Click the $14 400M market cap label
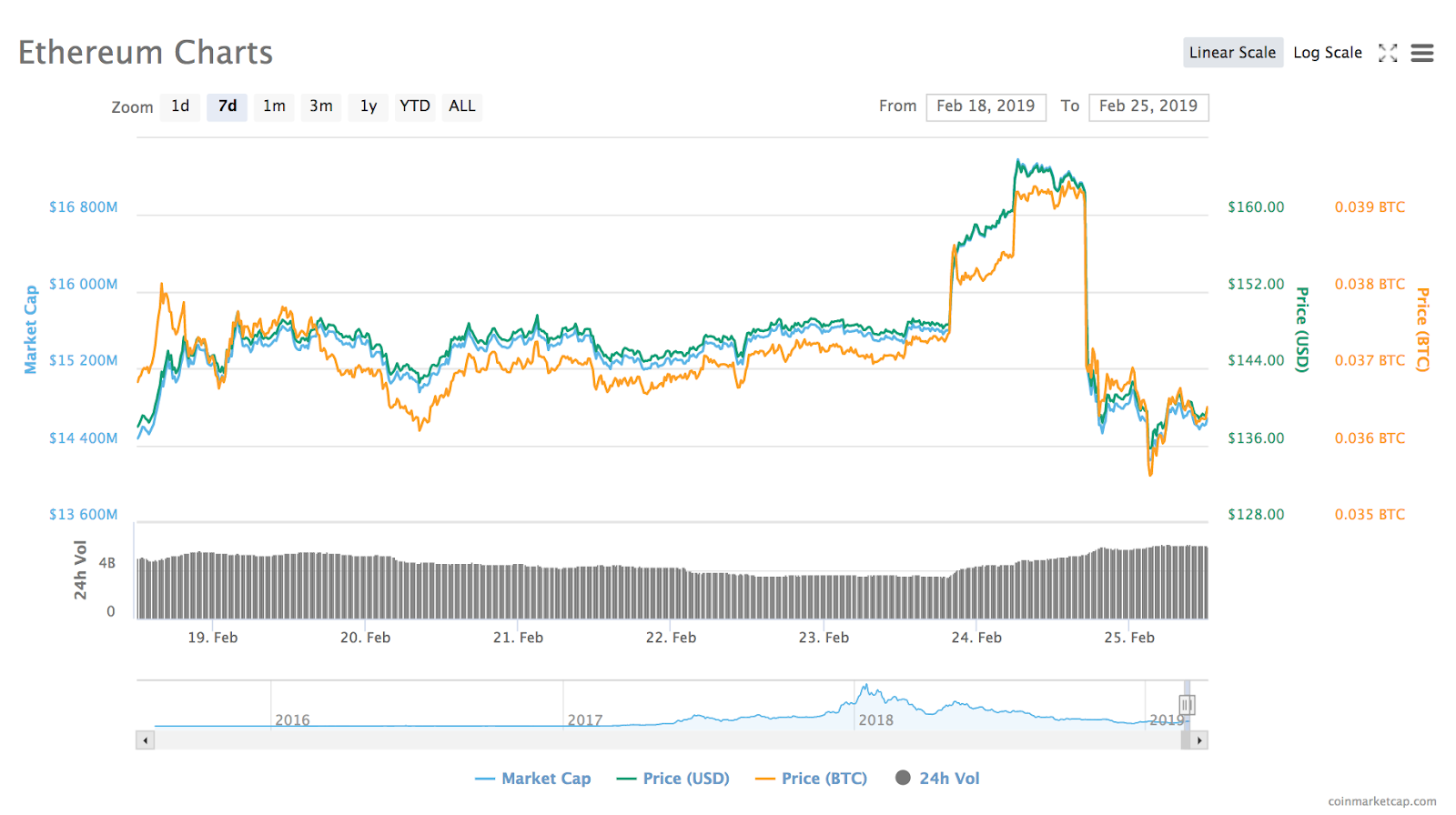 84,438
